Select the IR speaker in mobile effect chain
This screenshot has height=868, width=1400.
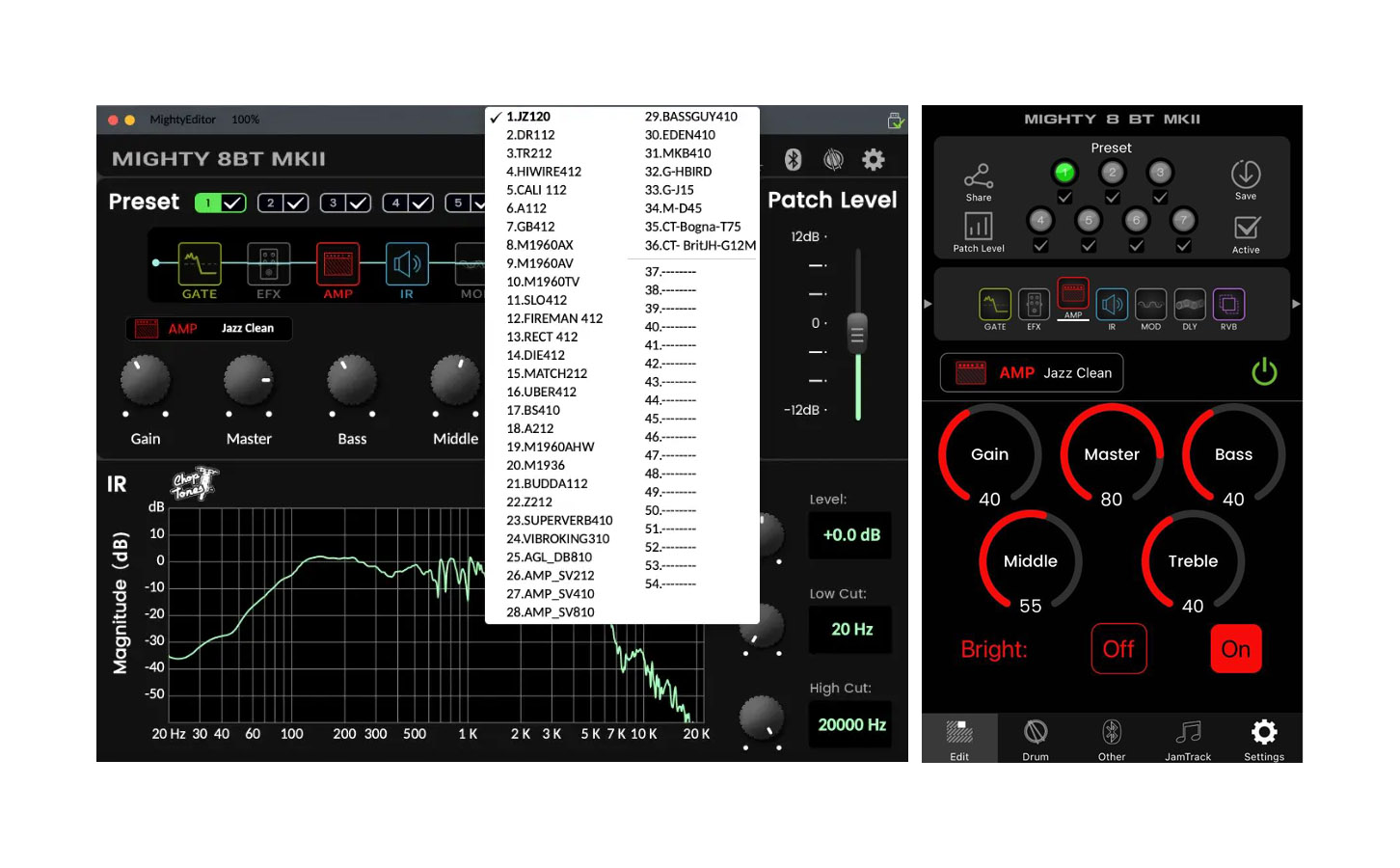(x=1112, y=305)
